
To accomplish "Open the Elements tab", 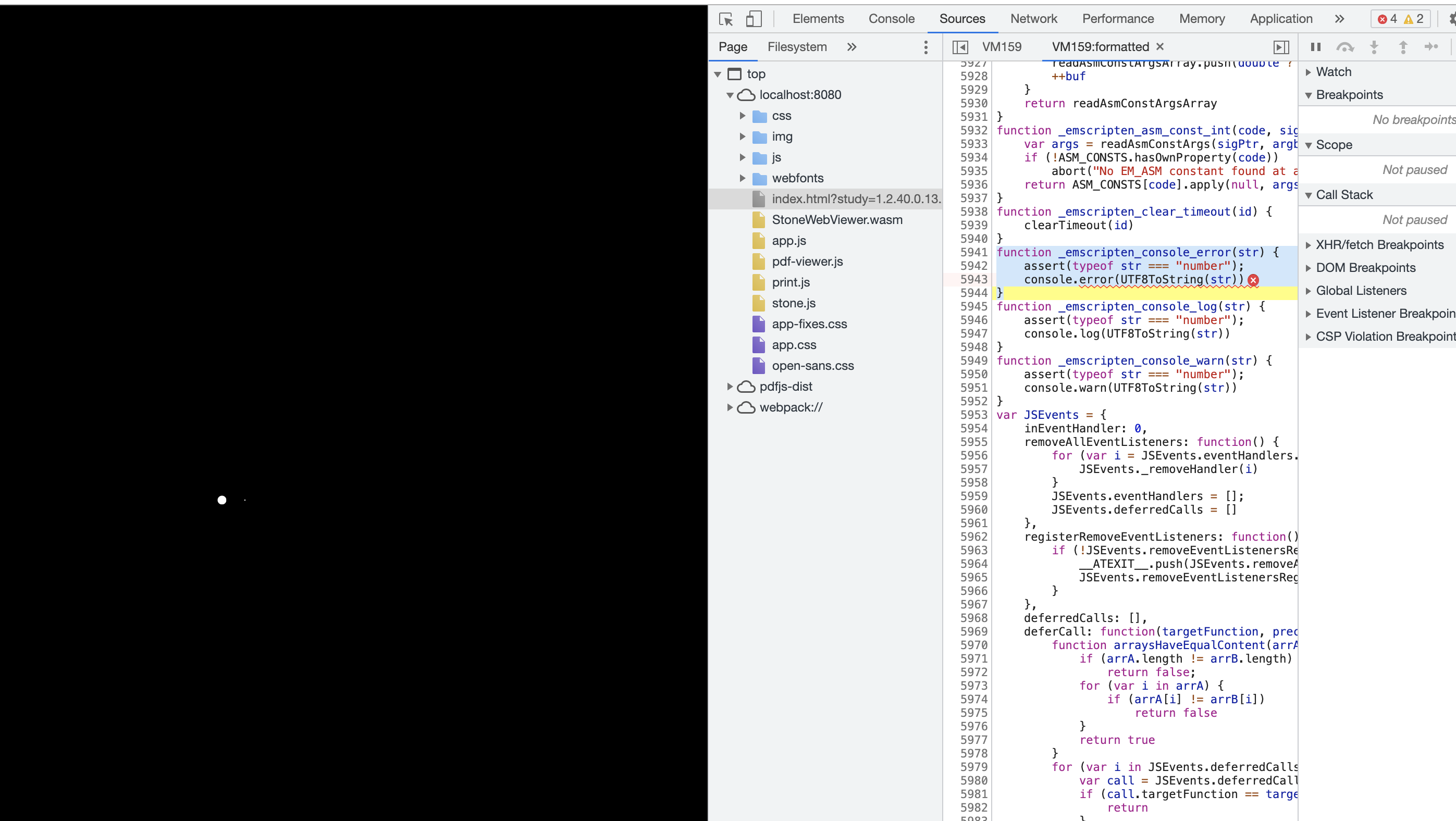I will pyautogui.click(x=818, y=19).
